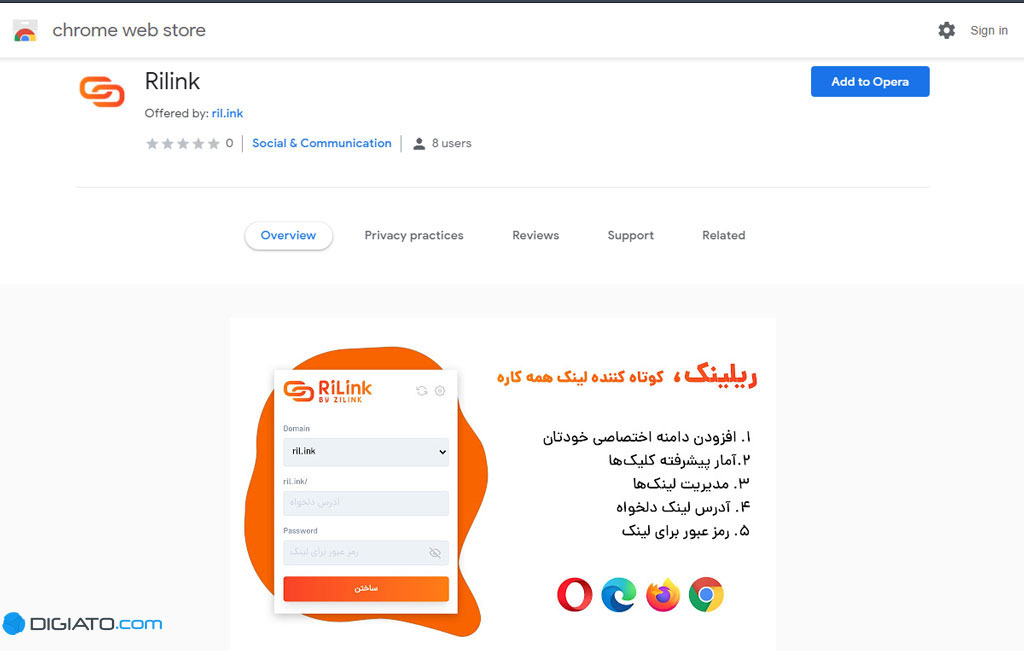This screenshot has height=651, width=1024.
Task: Click the gear icon in Rilink popup
Action: (x=440, y=390)
